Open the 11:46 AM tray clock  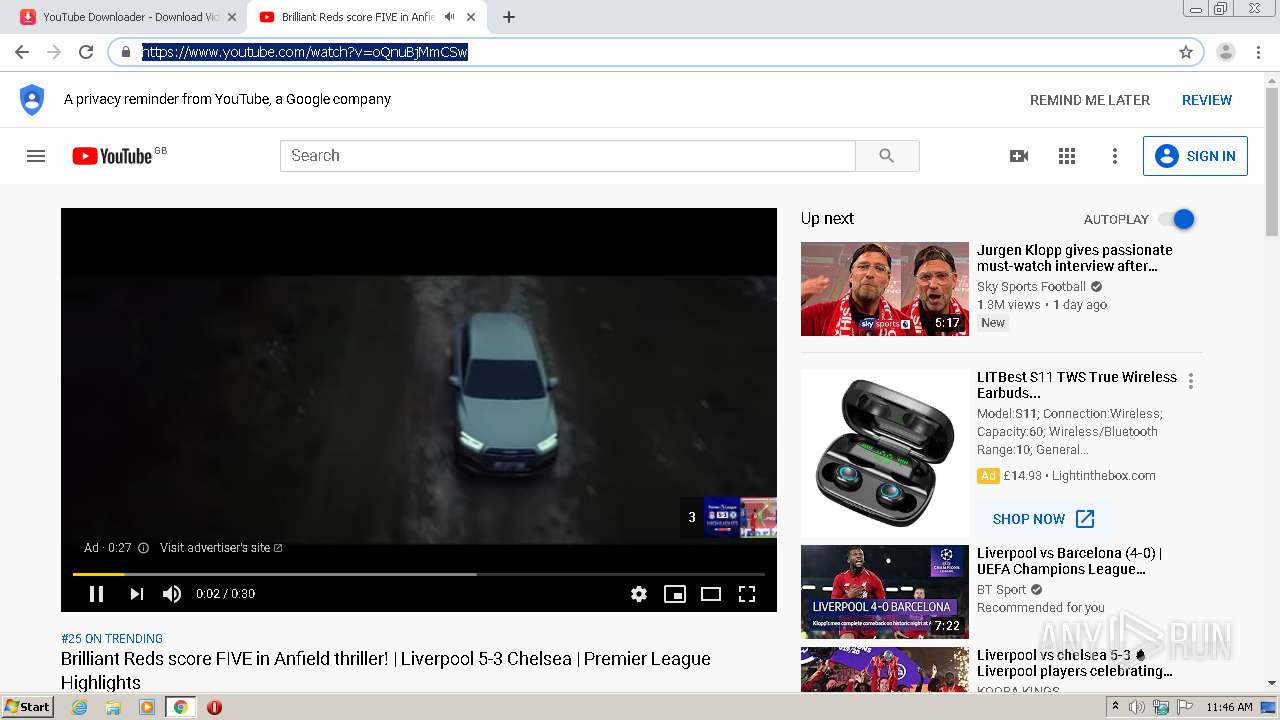click(1229, 707)
